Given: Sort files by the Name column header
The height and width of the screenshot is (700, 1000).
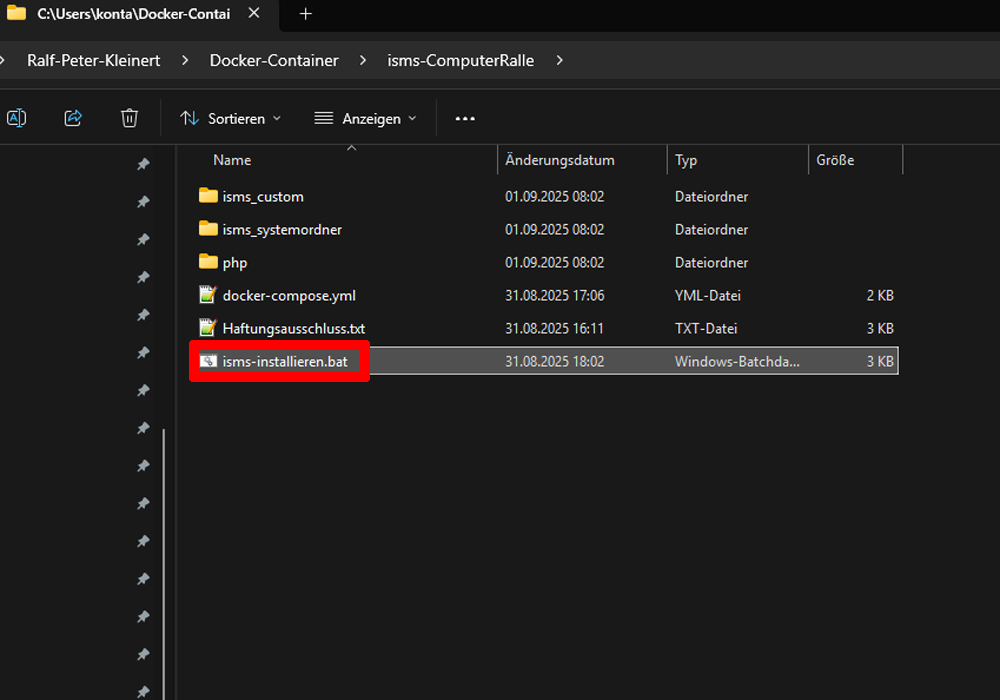Looking at the screenshot, I should pyautogui.click(x=232, y=160).
